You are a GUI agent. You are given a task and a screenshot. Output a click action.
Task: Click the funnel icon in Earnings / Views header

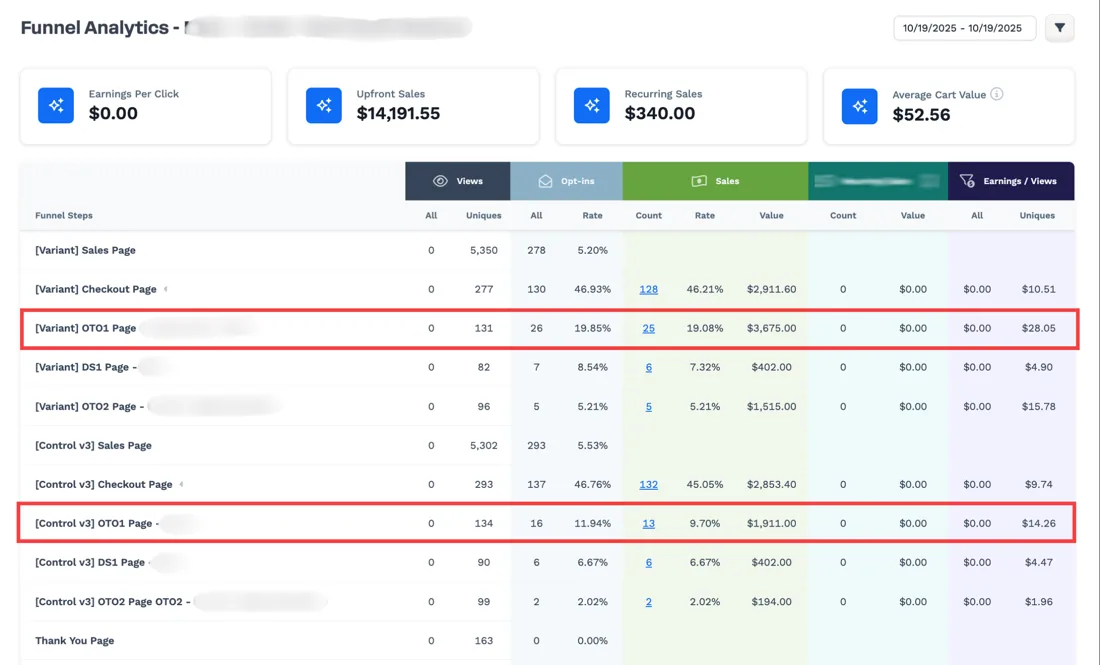[967, 181]
